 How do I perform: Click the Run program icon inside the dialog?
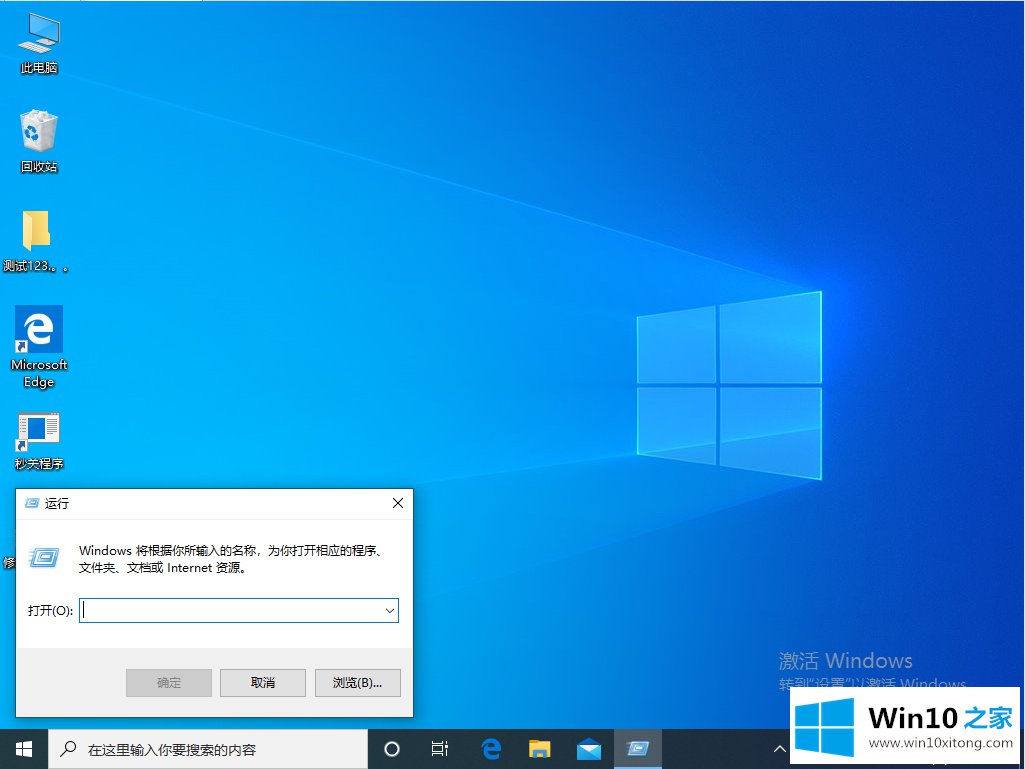[x=44, y=558]
